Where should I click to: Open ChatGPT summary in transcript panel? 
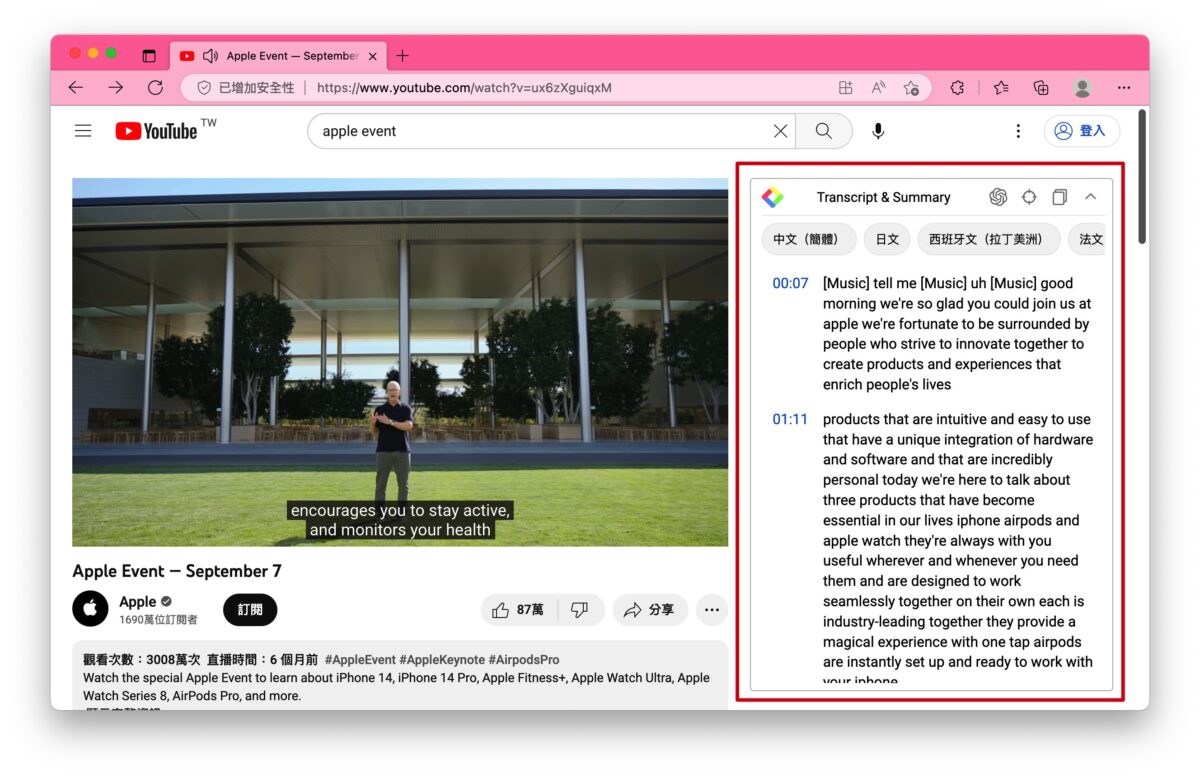pos(998,197)
